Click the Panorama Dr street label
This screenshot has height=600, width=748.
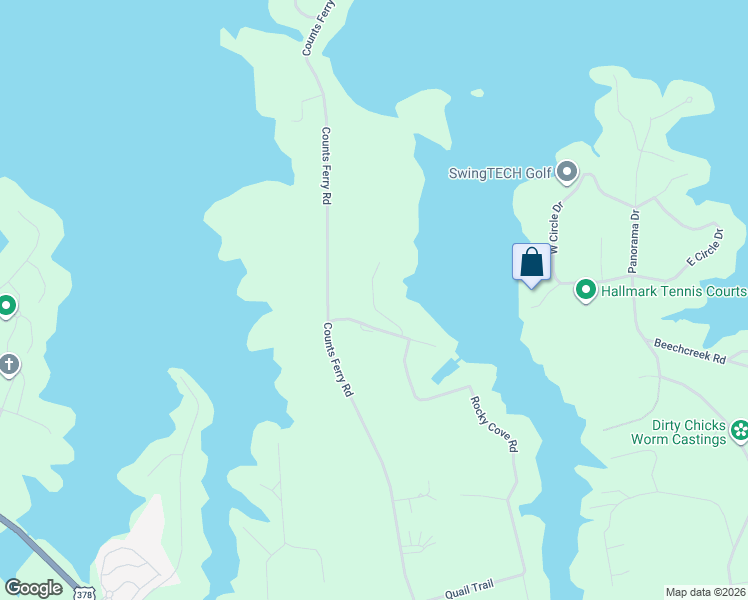point(634,241)
